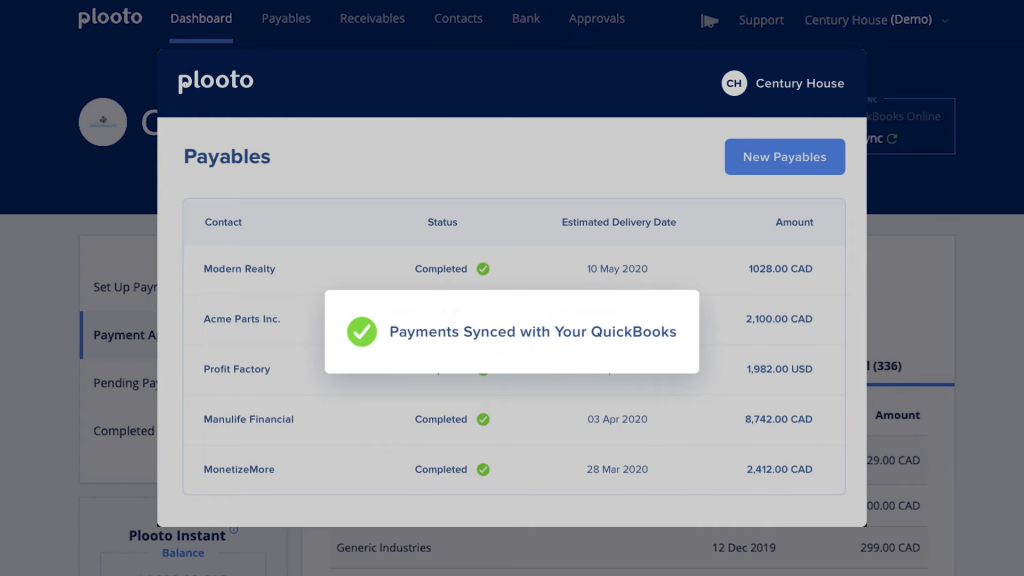The width and height of the screenshot is (1024, 576).
Task: Click the QuickBooks sync refresh icon
Action: (892, 138)
